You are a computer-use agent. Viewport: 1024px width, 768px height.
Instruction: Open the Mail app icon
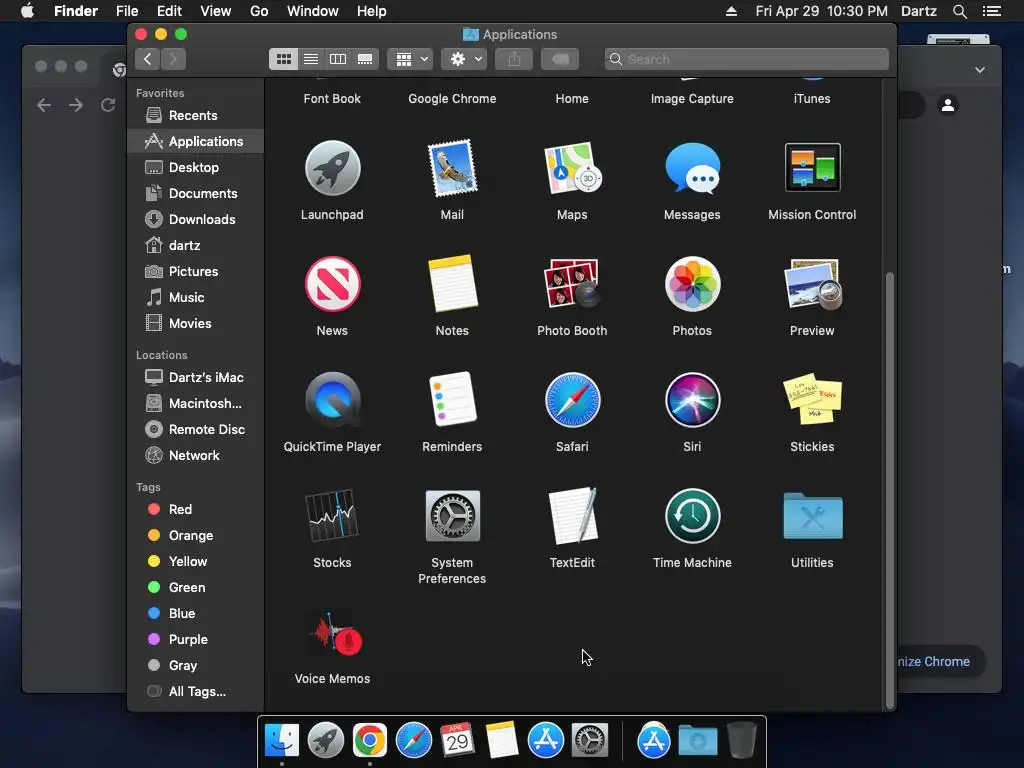point(452,168)
